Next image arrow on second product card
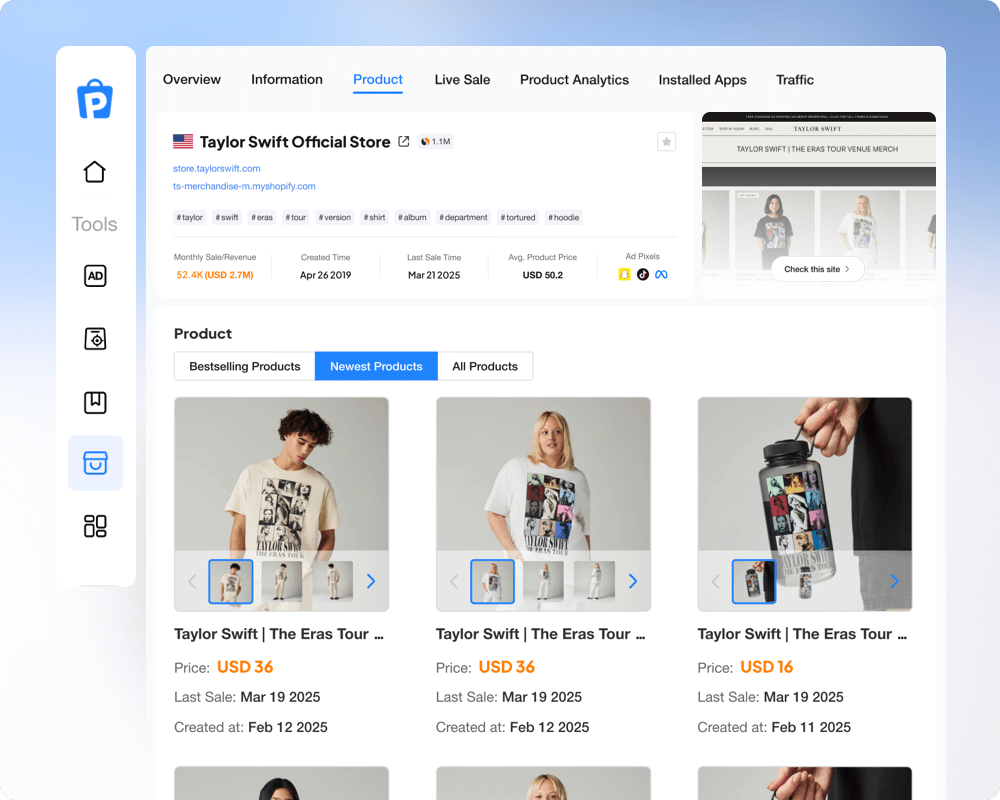 [x=633, y=581]
